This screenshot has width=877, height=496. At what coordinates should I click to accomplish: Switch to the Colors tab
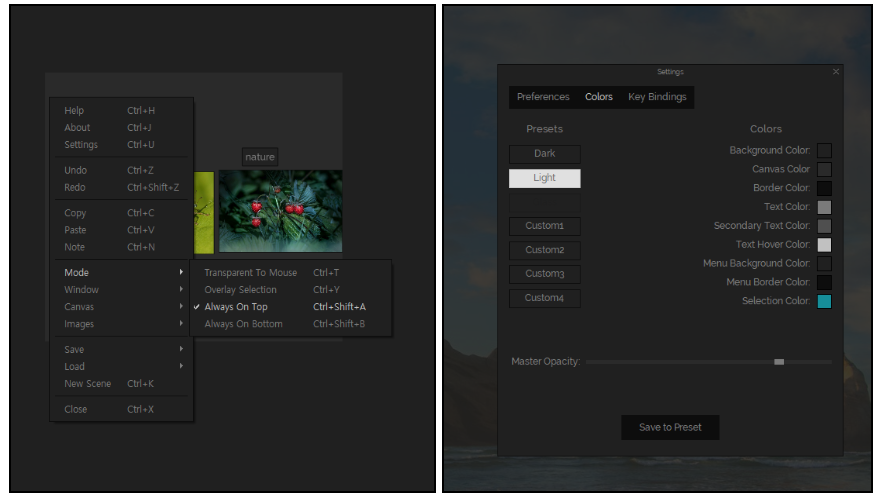[598, 97]
